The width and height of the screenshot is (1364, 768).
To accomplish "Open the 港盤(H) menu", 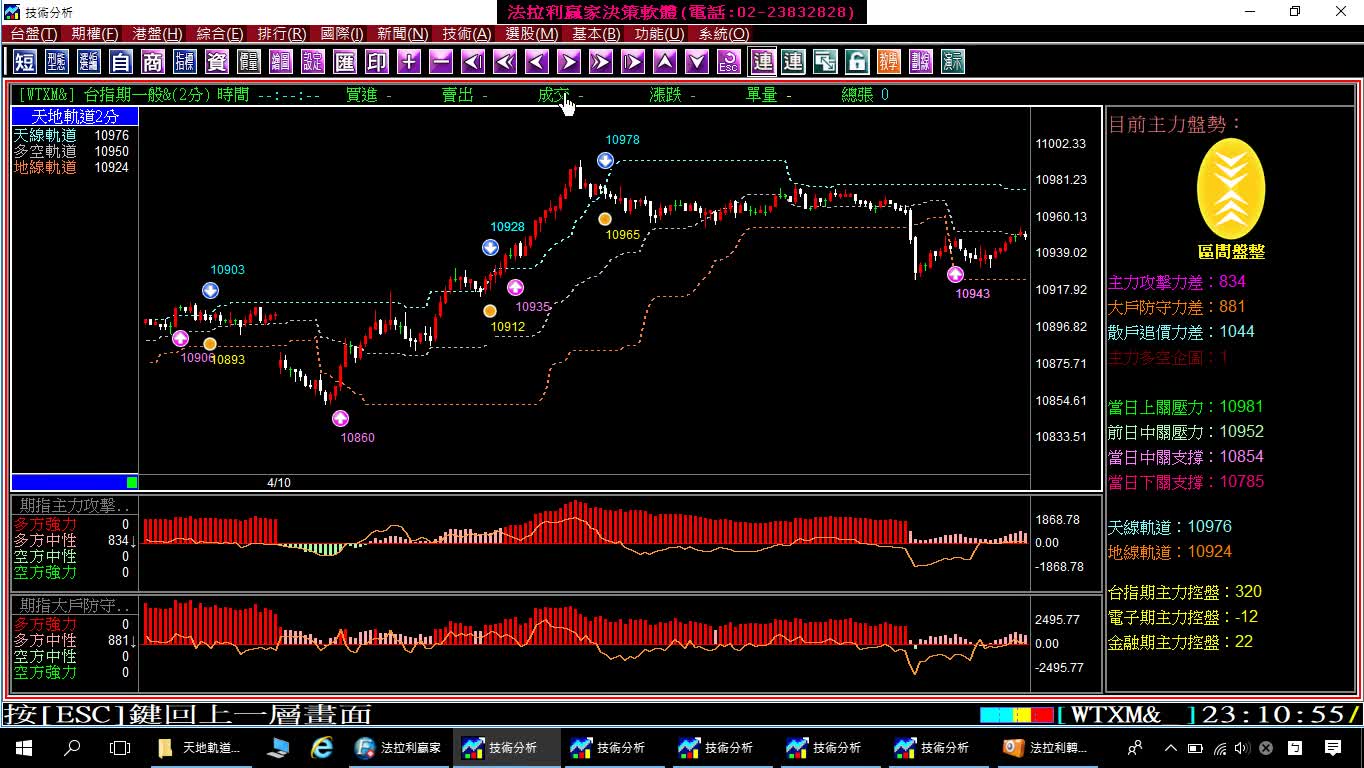I will point(158,34).
